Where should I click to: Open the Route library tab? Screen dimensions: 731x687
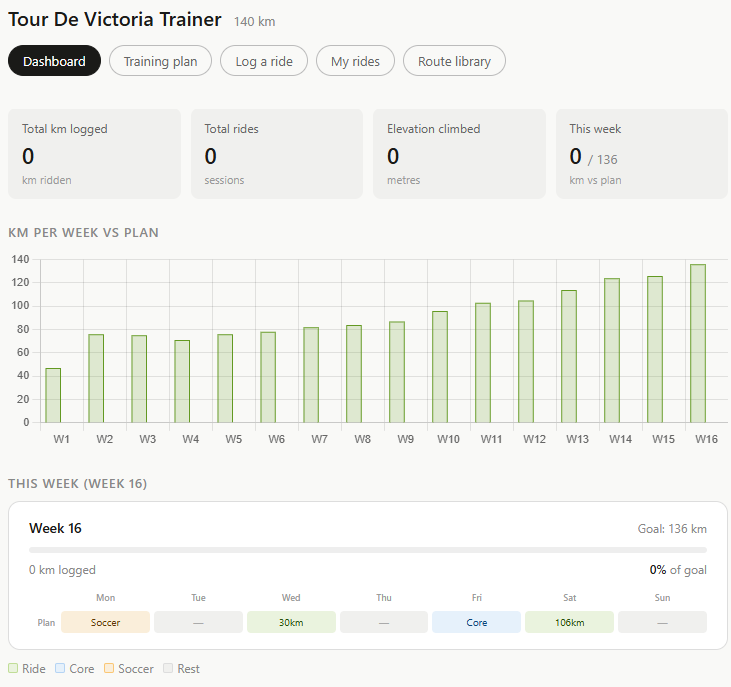[x=454, y=61]
